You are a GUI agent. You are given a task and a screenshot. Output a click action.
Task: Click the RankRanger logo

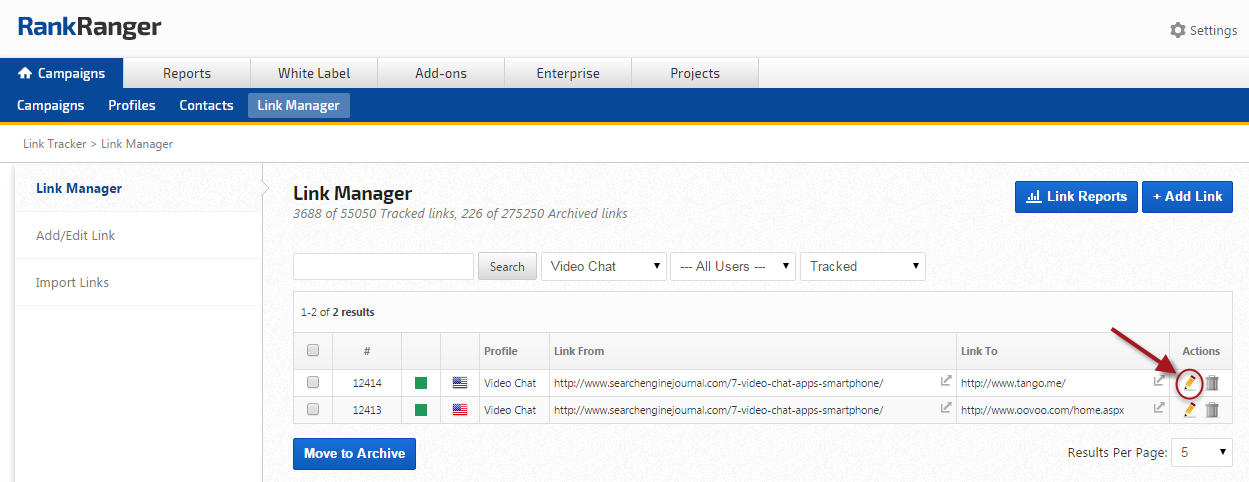click(89, 27)
